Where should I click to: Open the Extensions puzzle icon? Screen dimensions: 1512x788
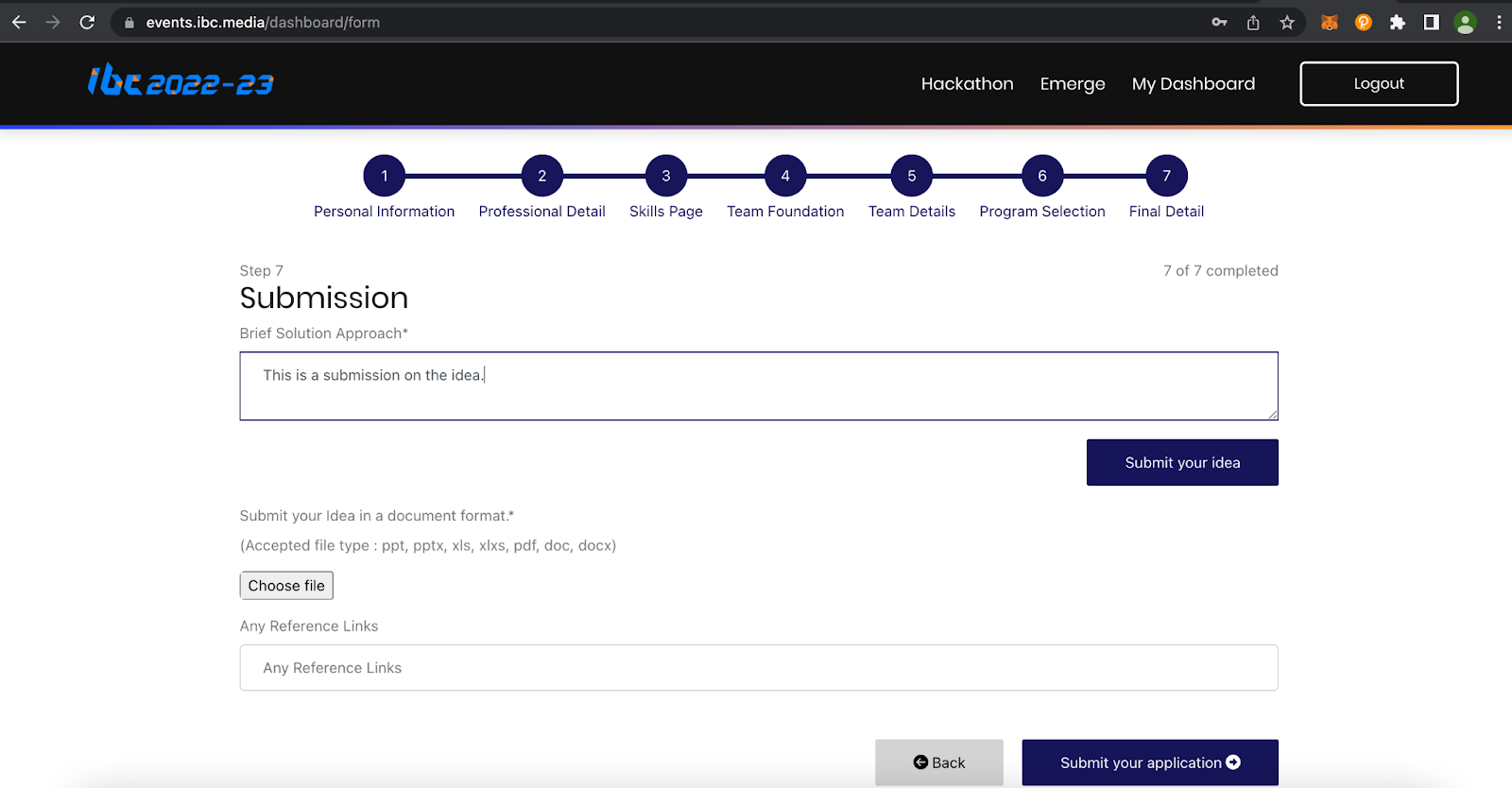point(1398,22)
